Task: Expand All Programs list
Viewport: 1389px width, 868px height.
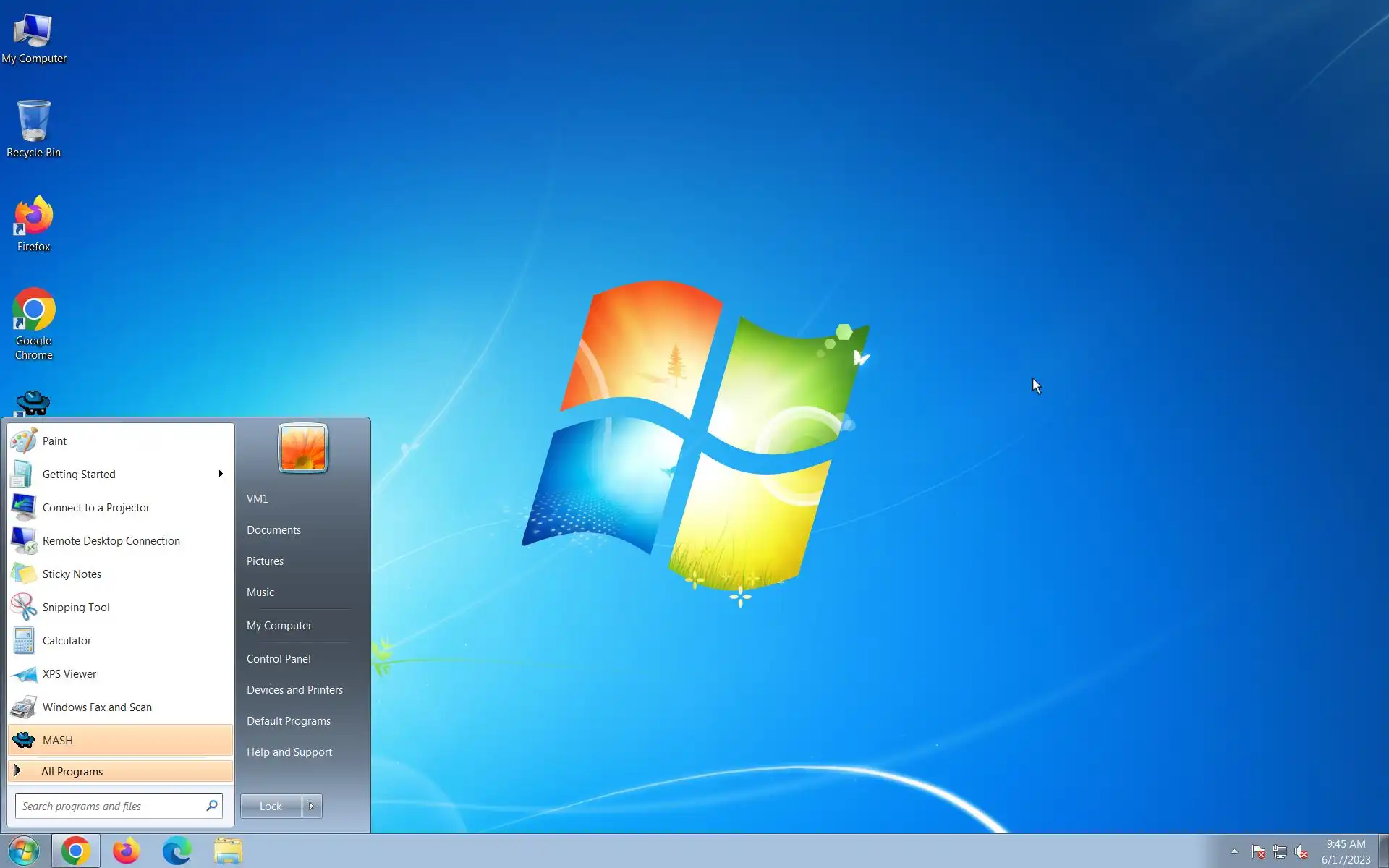Action: click(x=72, y=772)
